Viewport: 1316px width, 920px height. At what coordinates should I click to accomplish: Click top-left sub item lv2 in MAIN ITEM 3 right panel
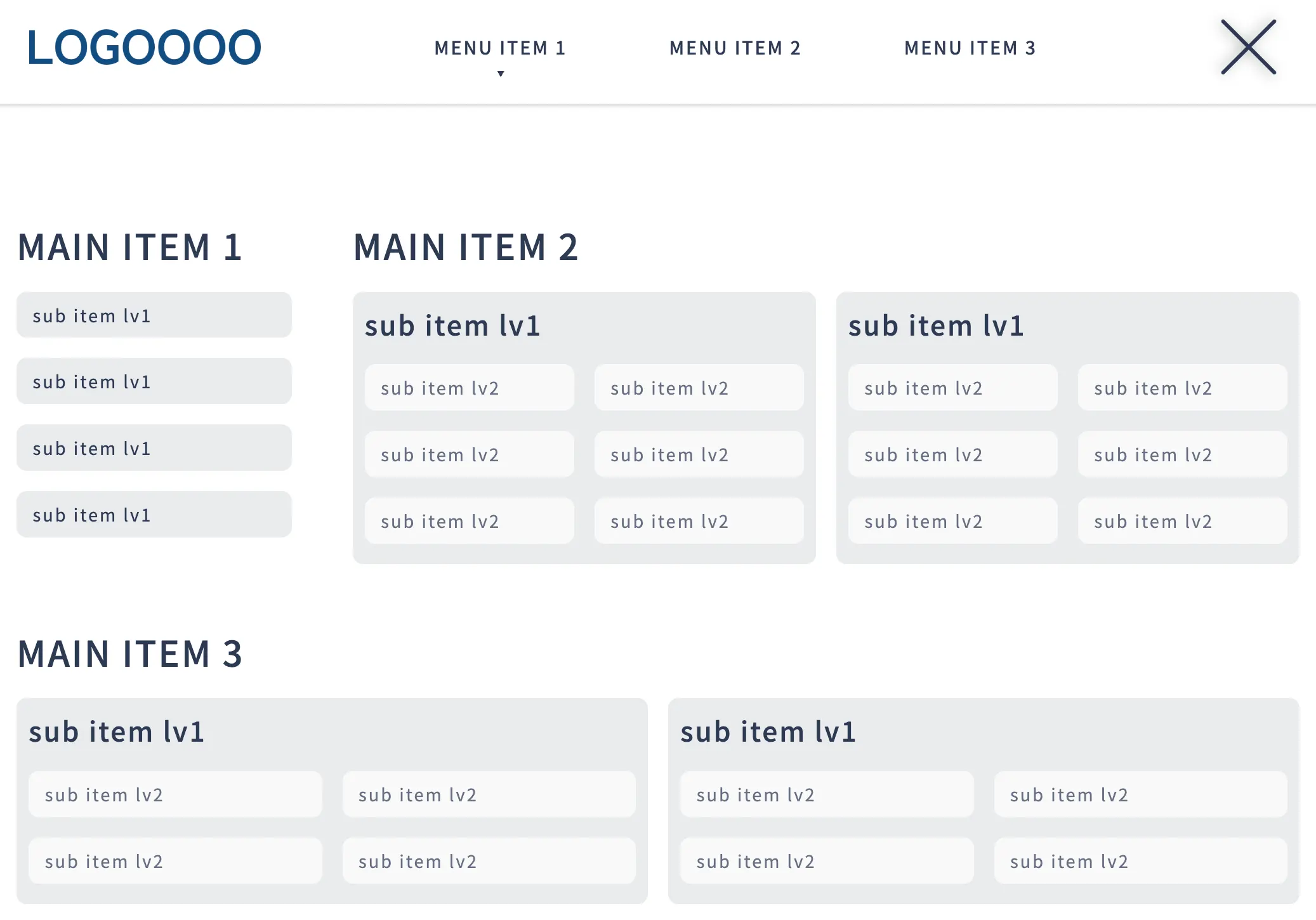[827, 794]
